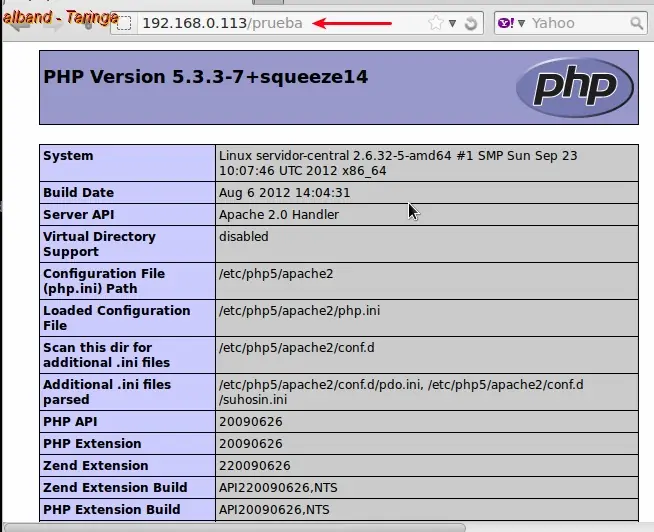This screenshot has height=532, width=654.
Task: Click the Virtual Directory Support disabled value
Action: (244, 237)
